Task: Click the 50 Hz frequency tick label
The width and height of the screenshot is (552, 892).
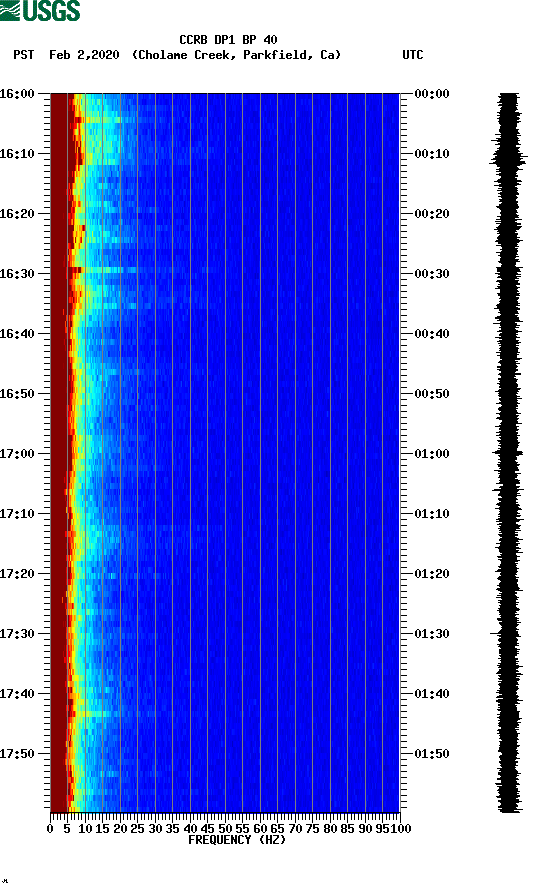Action: point(225,828)
